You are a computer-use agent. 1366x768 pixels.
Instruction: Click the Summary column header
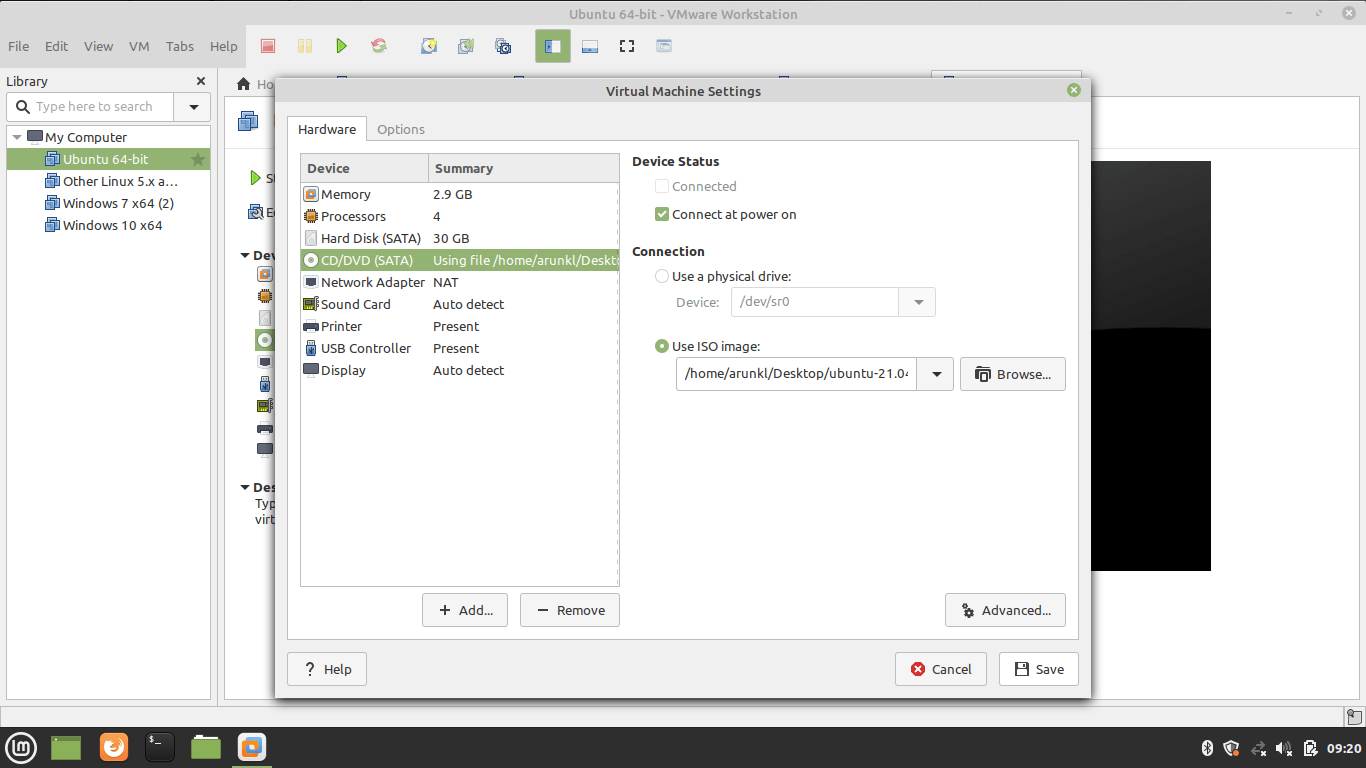(x=524, y=168)
